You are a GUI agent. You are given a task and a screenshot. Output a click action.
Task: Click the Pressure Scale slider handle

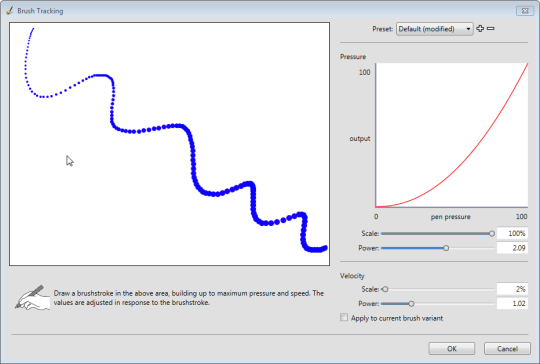[x=492, y=233]
